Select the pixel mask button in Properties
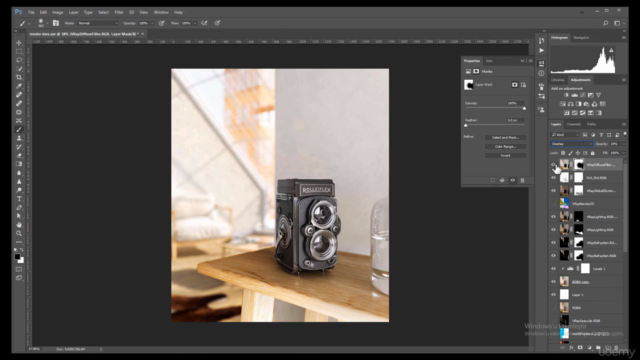The height and width of the screenshot is (360, 640). coord(515,84)
